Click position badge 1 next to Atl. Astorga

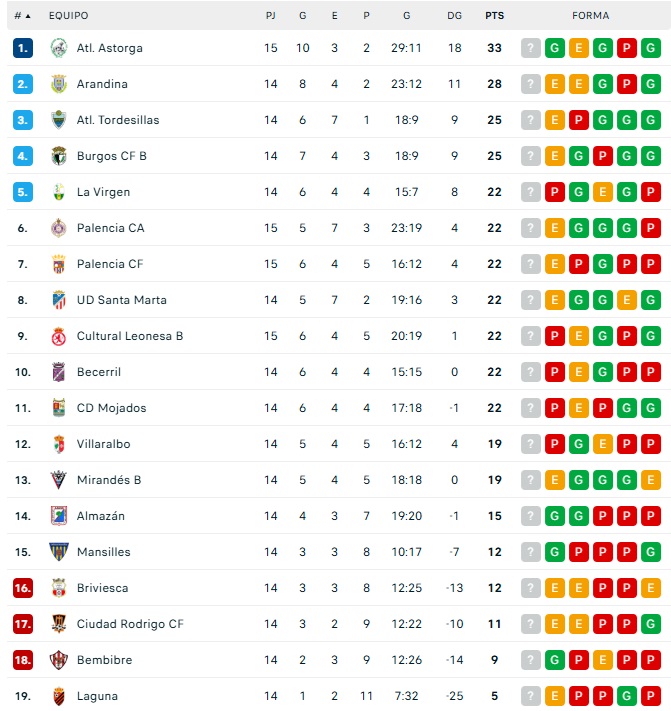click(x=23, y=48)
